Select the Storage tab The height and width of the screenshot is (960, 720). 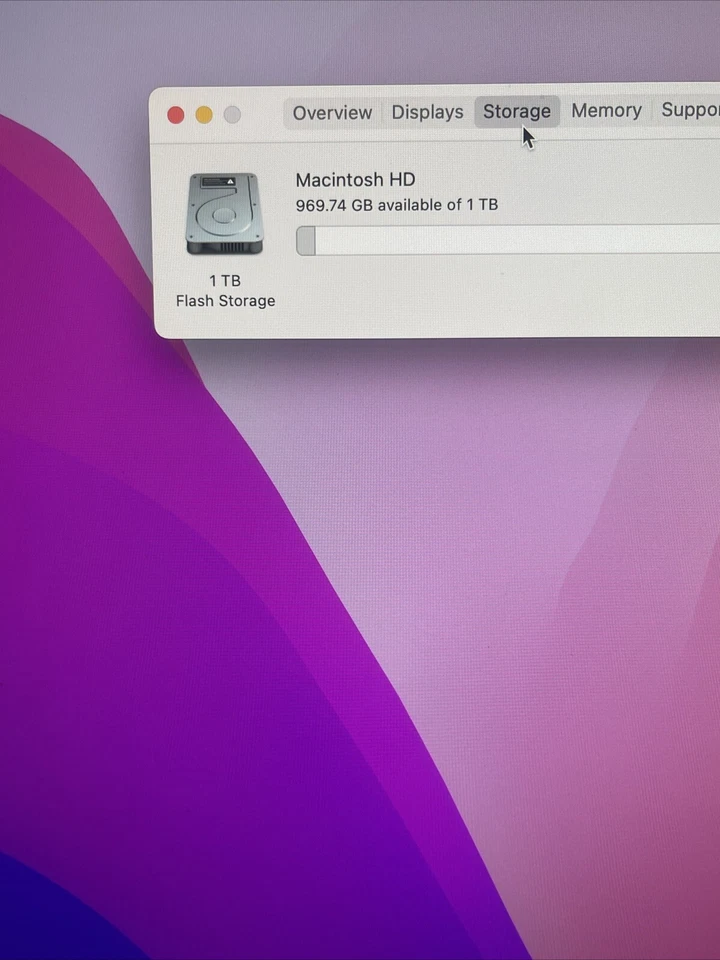(x=517, y=111)
